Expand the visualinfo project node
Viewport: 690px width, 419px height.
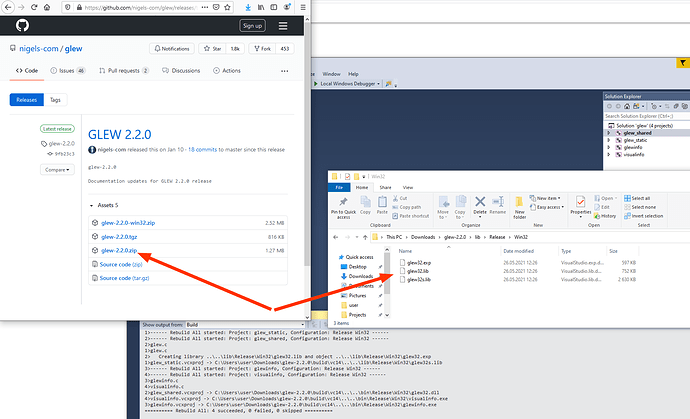coord(609,154)
